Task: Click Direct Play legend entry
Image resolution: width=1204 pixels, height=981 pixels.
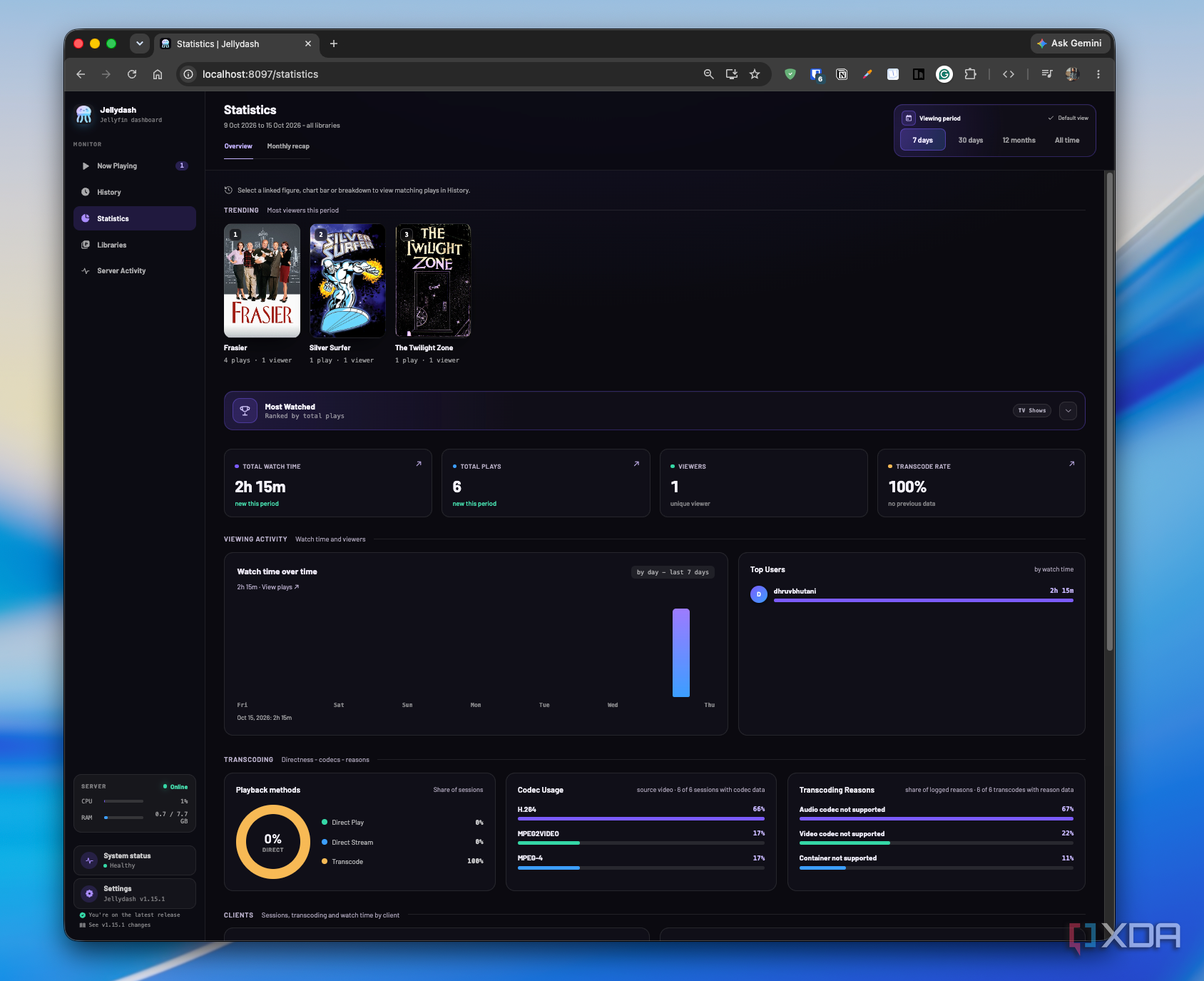Action: point(402,823)
